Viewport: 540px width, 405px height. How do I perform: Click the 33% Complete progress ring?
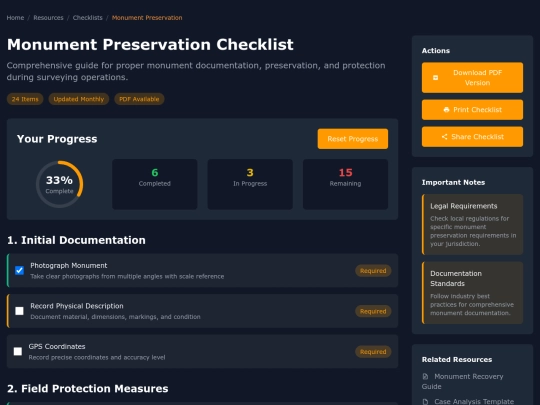pyautogui.click(x=60, y=184)
